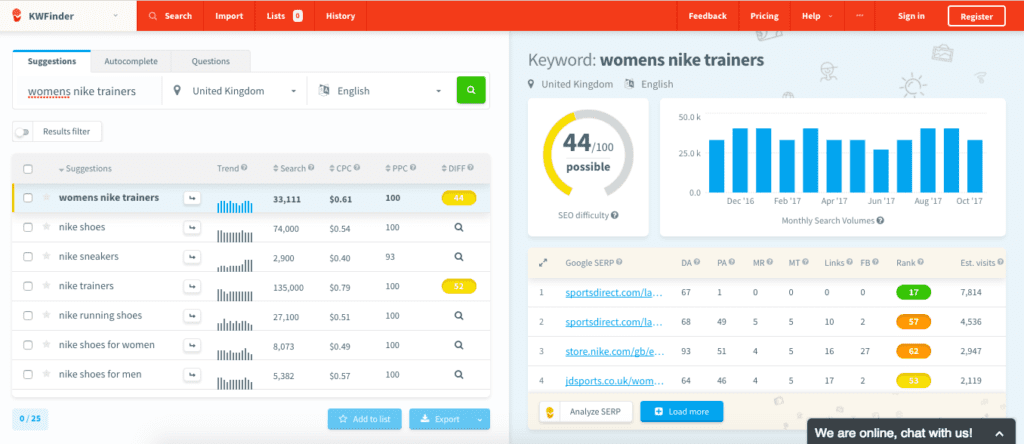Screen dimensions: 1024x444
Task: Sort by Search volume column
Action: point(290,168)
